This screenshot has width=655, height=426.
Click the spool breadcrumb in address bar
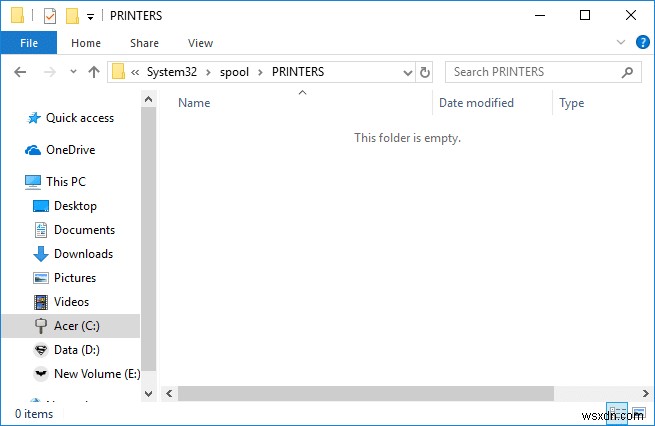(x=234, y=72)
